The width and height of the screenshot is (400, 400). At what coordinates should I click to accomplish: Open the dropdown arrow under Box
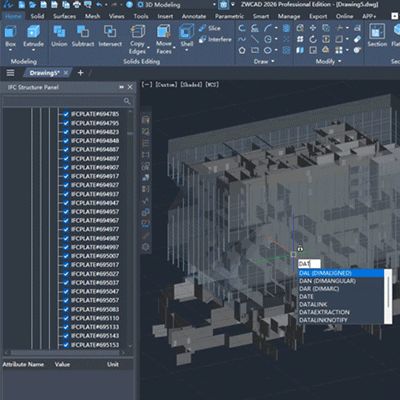click(x=10, y=50)
